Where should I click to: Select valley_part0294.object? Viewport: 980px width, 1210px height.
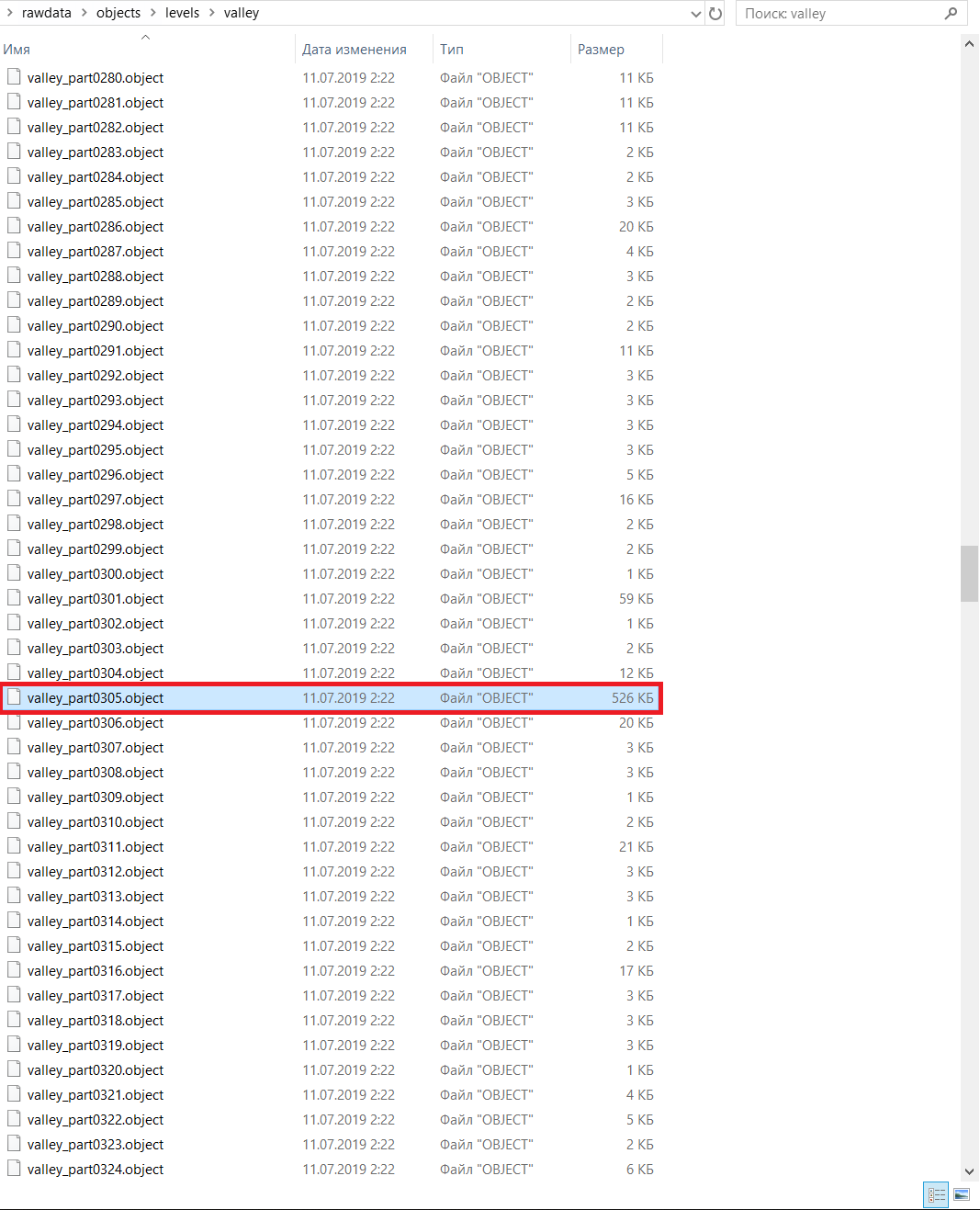(96, 424)
